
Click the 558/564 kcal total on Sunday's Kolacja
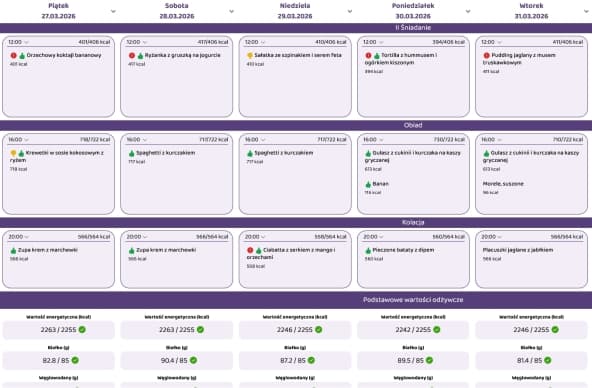pos(330,237)
